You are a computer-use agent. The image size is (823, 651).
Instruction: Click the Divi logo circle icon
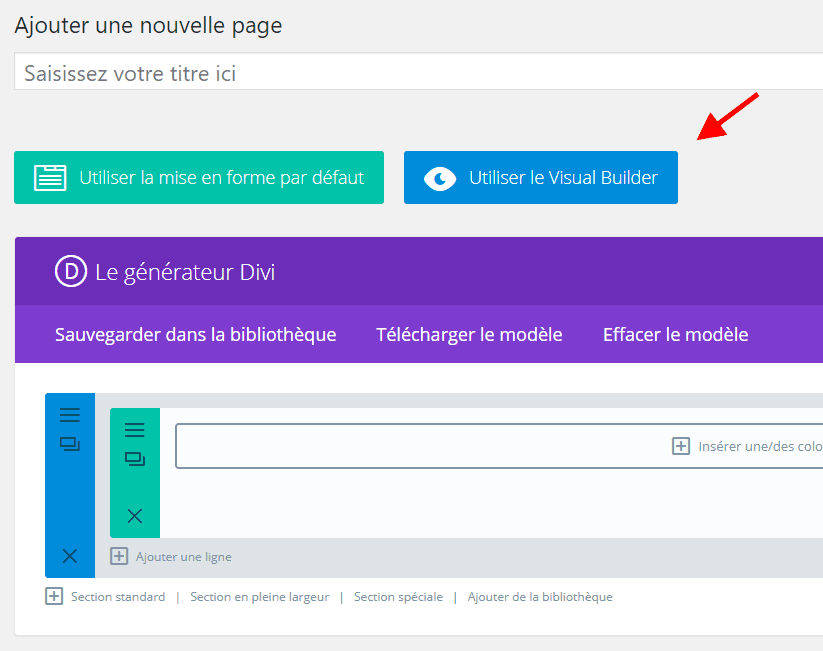point(71,271)
